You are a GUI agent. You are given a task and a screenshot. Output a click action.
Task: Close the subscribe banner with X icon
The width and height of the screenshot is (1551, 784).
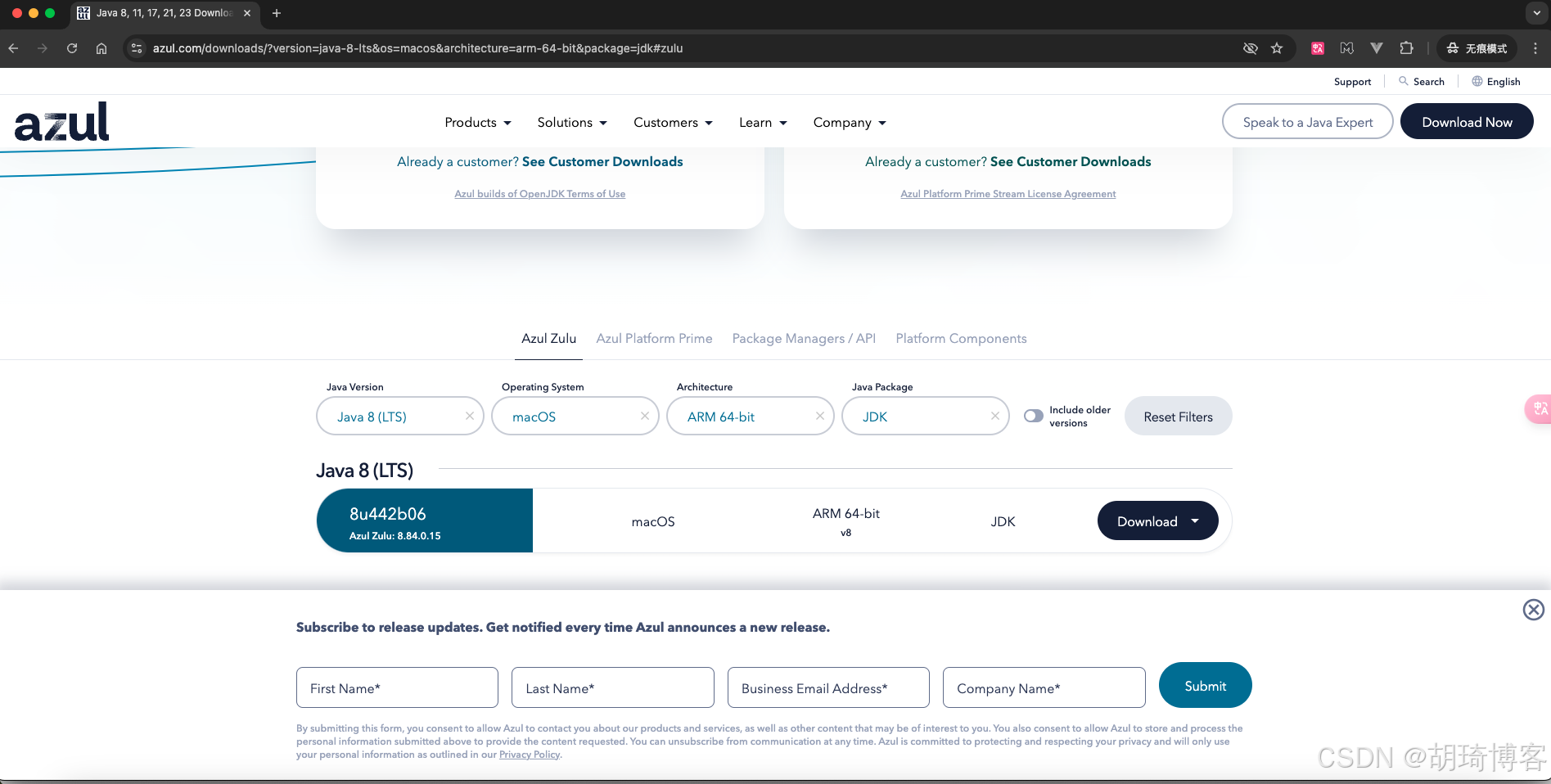1534,610
